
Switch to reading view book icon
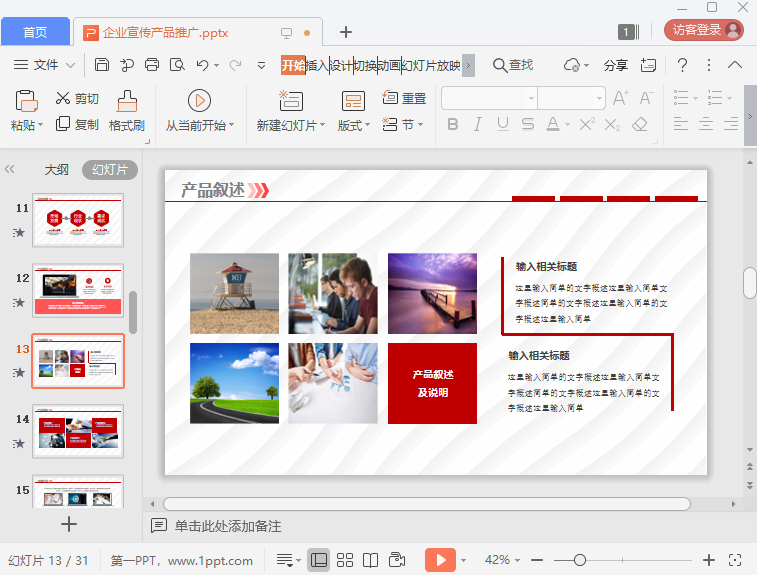(370, 560)
